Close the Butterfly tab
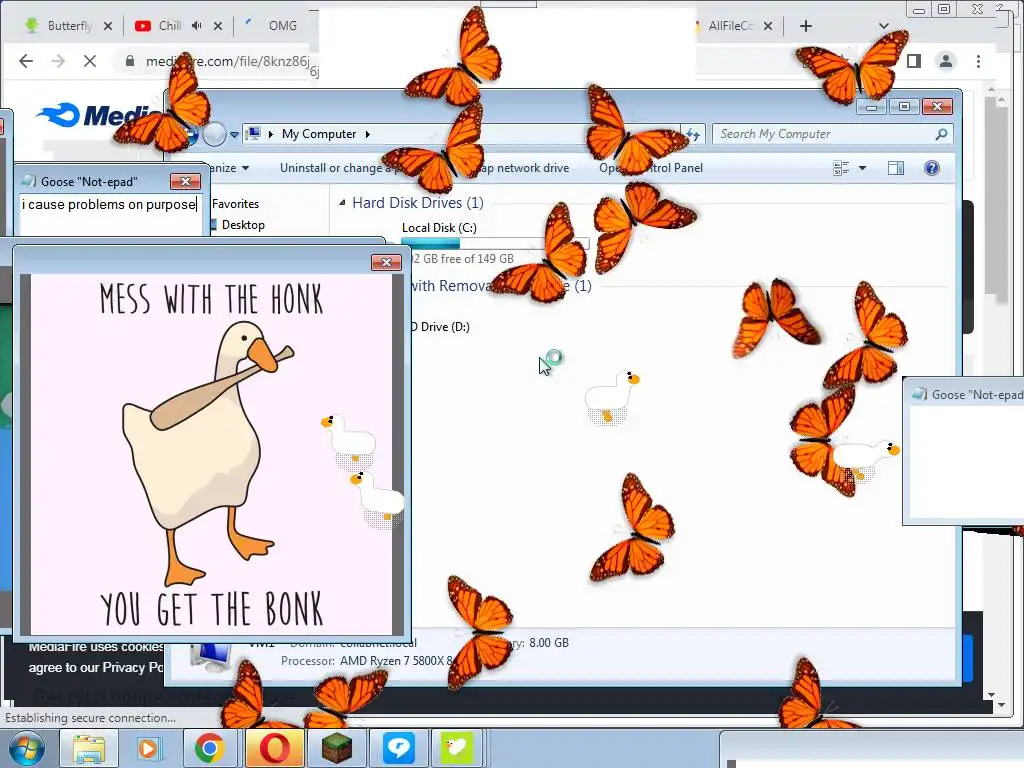The image size is (1024, 768). (108, 25)
